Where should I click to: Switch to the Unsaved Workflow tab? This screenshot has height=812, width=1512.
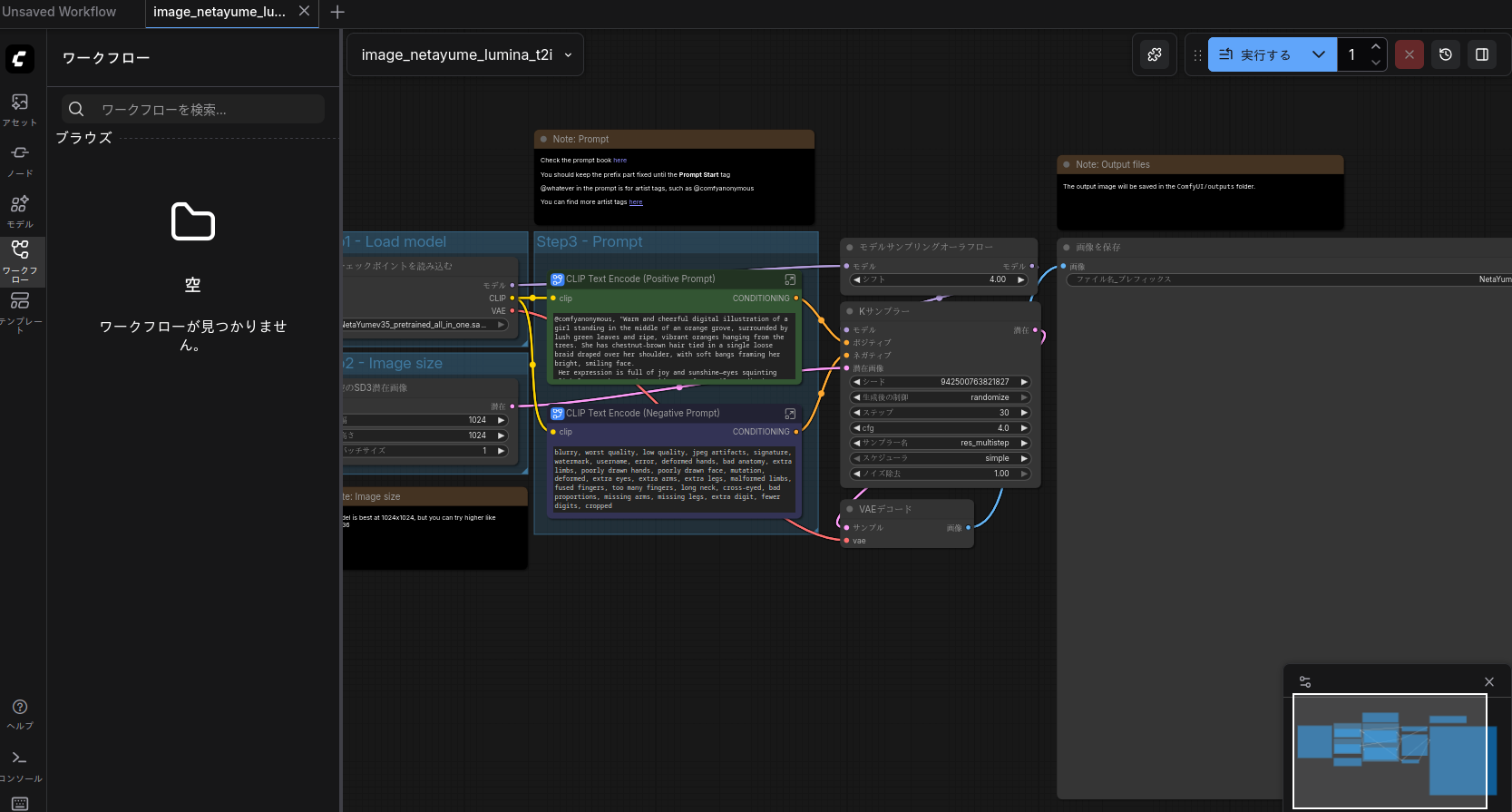[60, 12]
